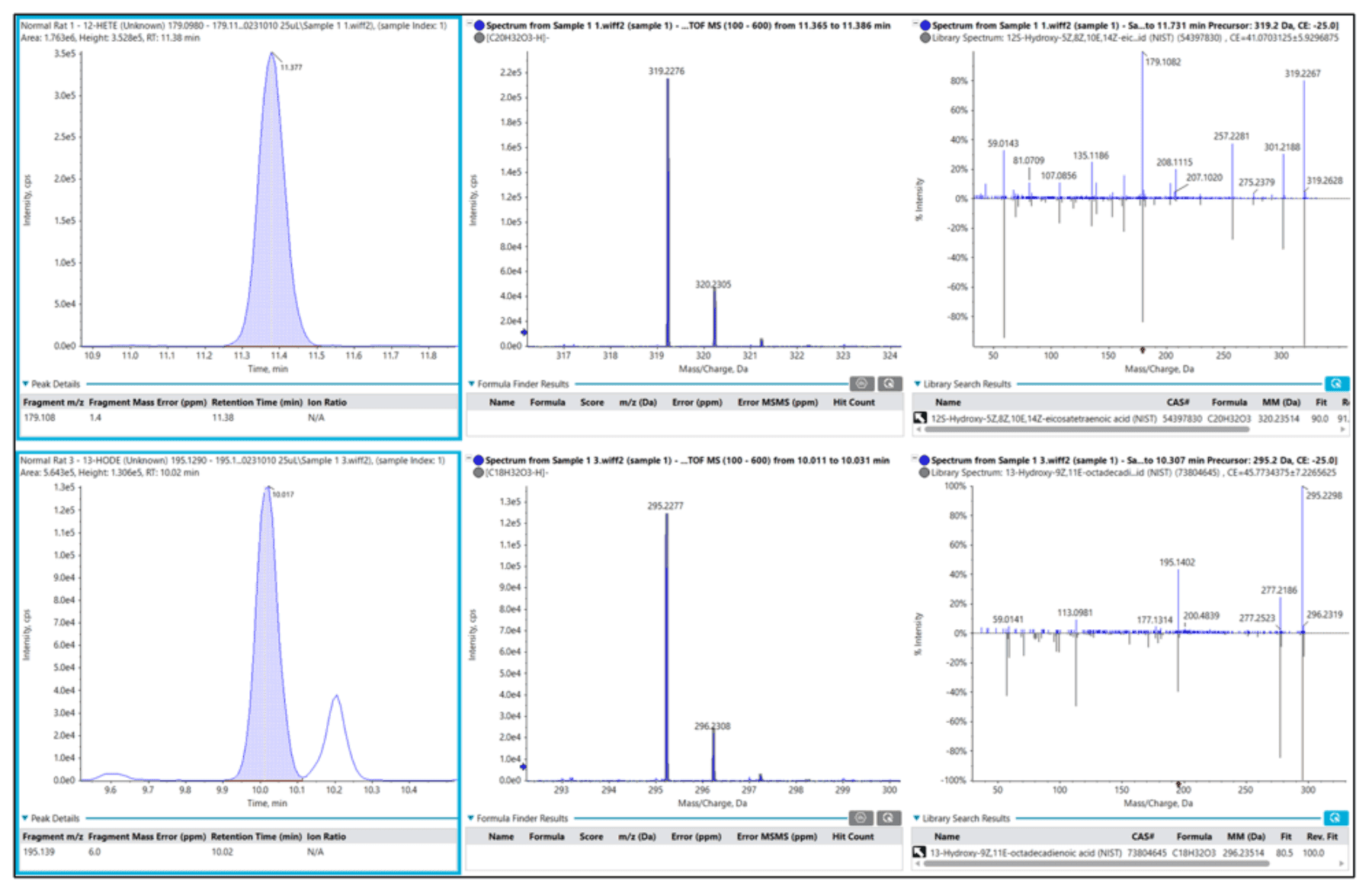Toggle gray dot for 13-Hydroxy library spectrum

point(924,473)
